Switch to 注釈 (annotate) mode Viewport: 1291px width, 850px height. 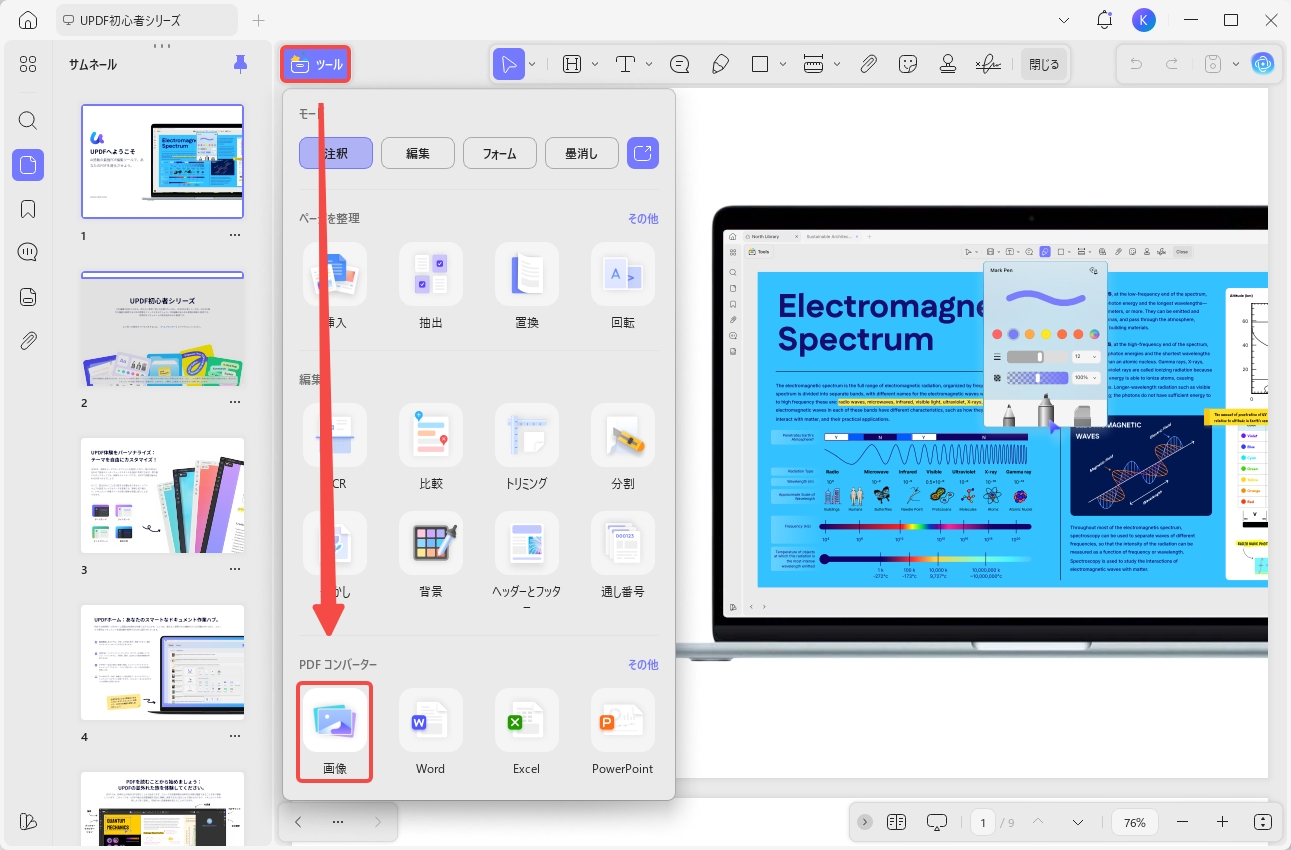click(x=336, y=153)
